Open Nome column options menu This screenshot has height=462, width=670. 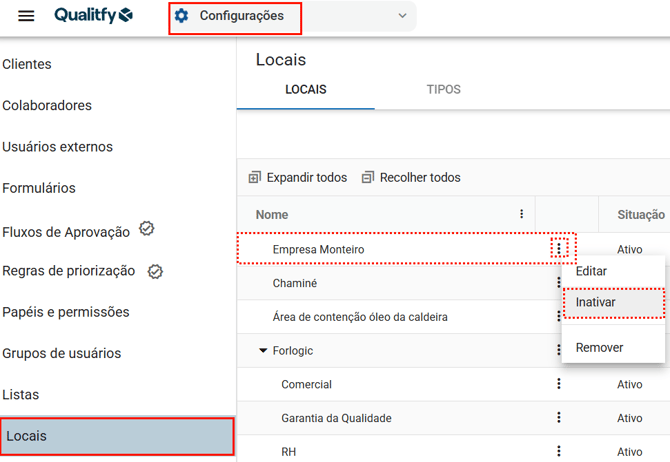tap(521, 214)
